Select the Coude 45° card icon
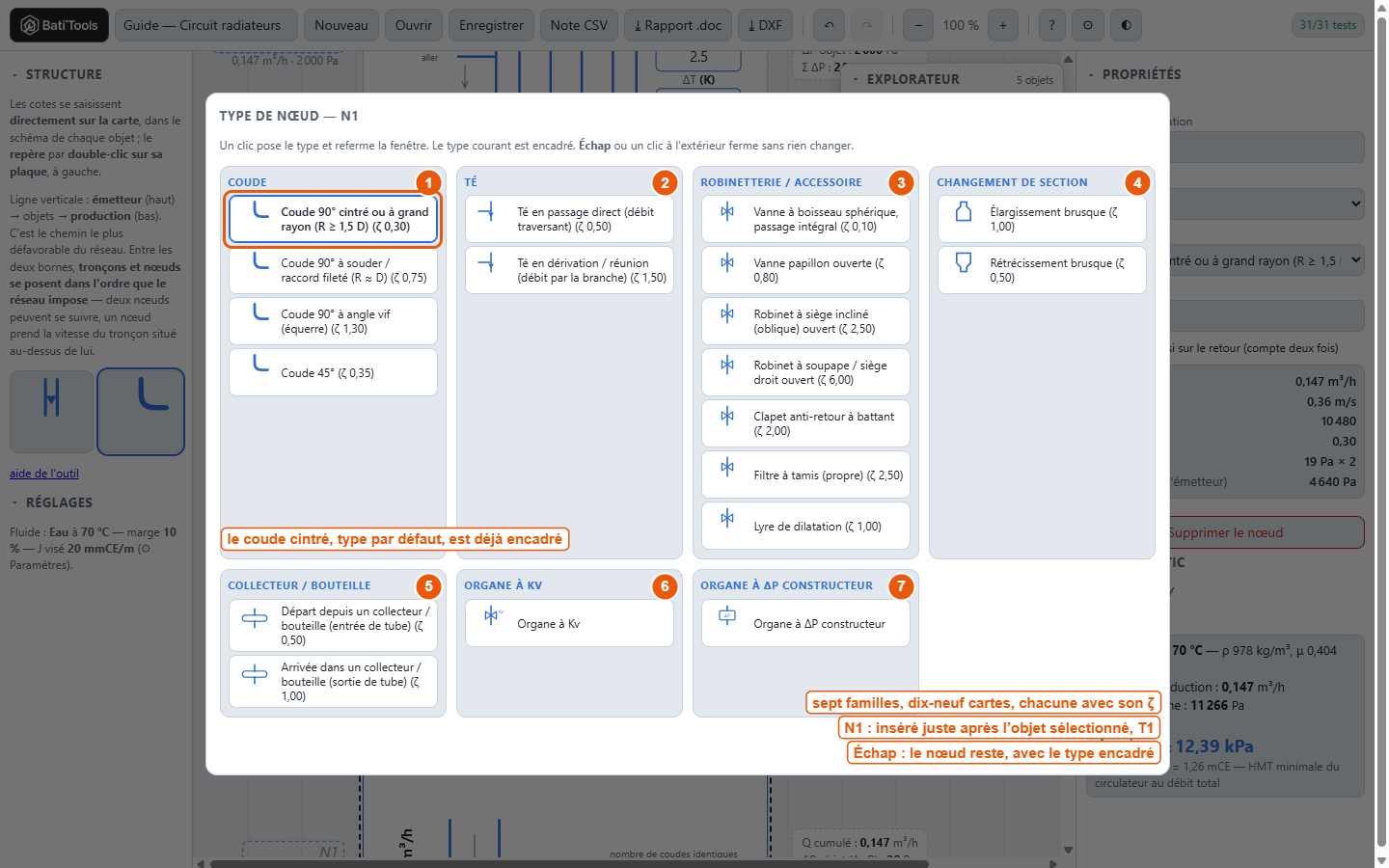Screen dimensions: 1389x868 coord(260,364)
